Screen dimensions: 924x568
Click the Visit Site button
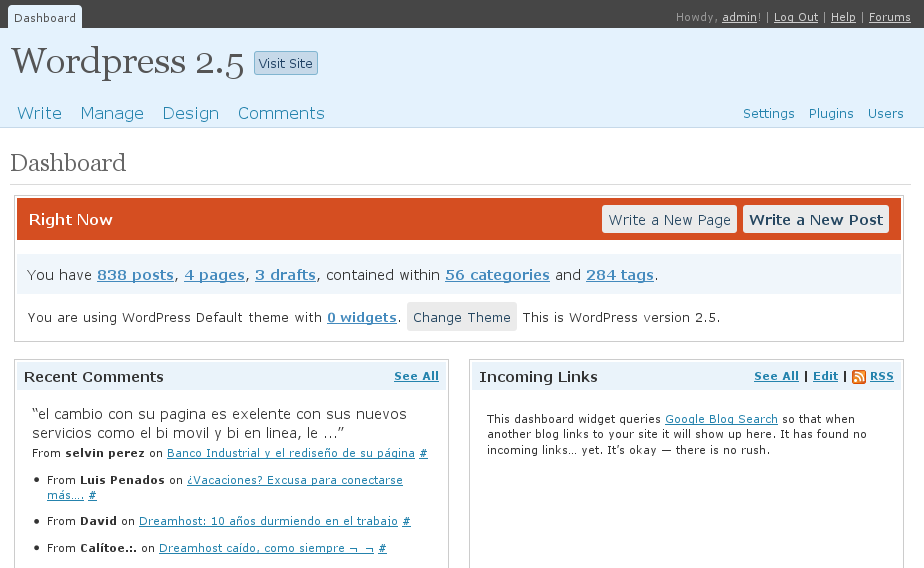[286, 63]
